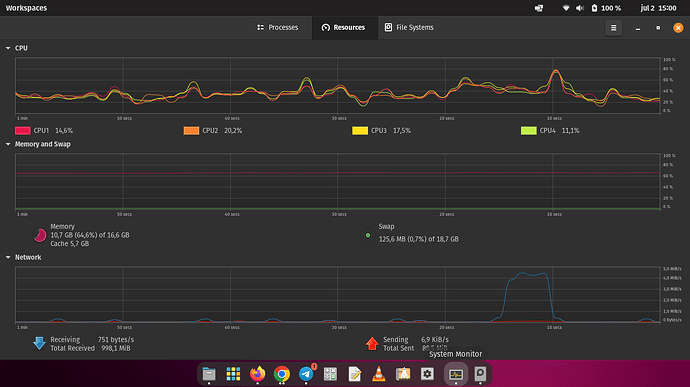Open Telegram from the dock
690x387 pixels.
[306, 374]
